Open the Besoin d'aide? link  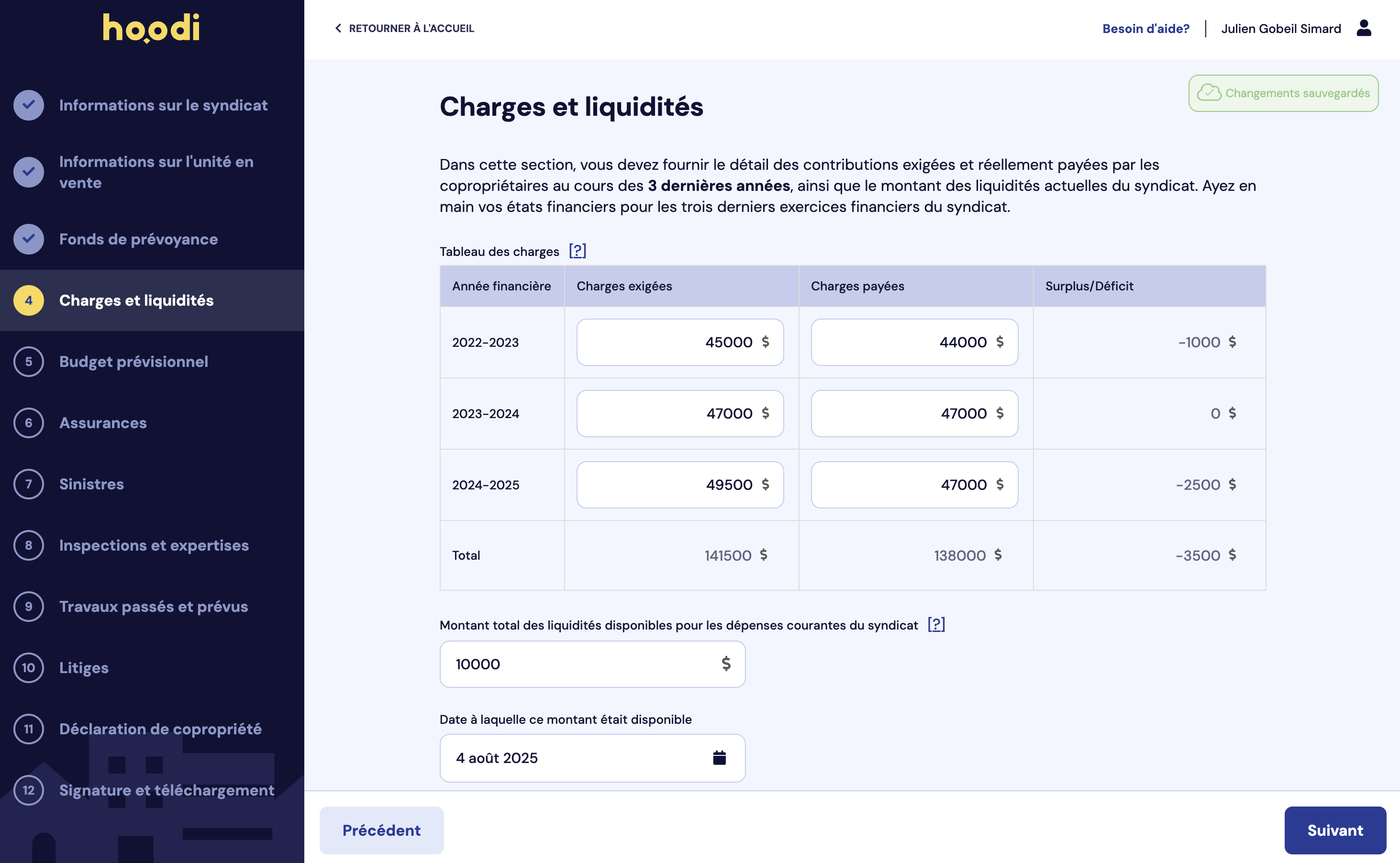pos(1145,28)
